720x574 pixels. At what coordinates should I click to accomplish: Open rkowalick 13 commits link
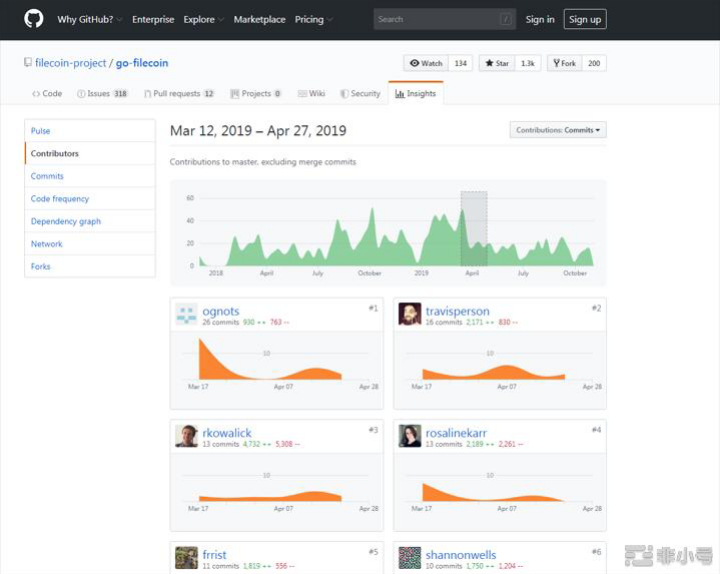click(x=221, y=444)
